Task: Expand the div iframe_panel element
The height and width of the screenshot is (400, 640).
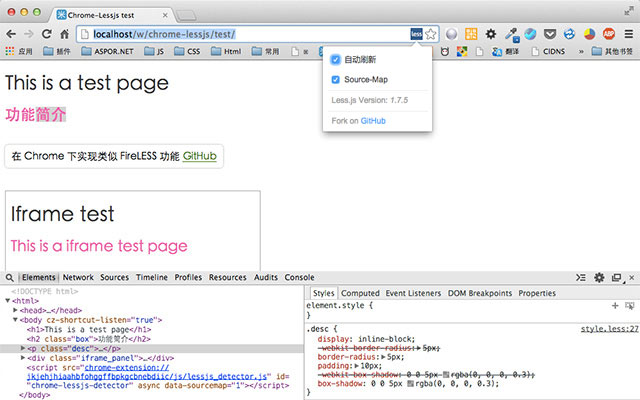Action: pos(23,358)
